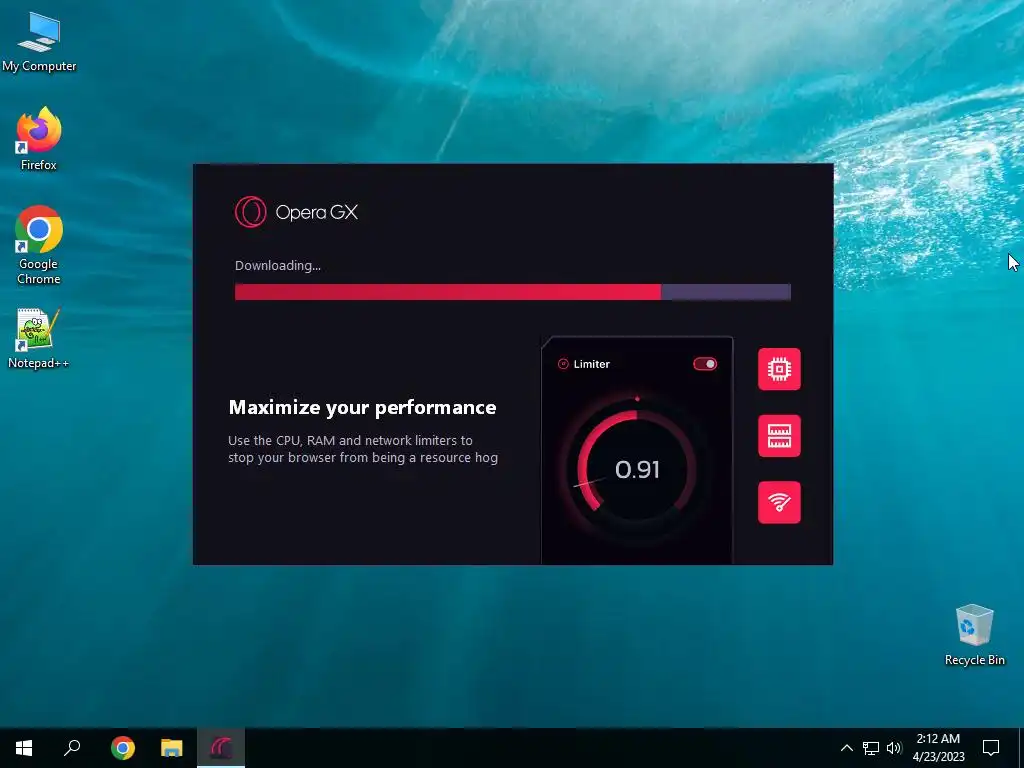Open the volume speaker tray icon
Image resolution: width=1024 pixels, height=768 pixels.
click(x=894, y=748)
